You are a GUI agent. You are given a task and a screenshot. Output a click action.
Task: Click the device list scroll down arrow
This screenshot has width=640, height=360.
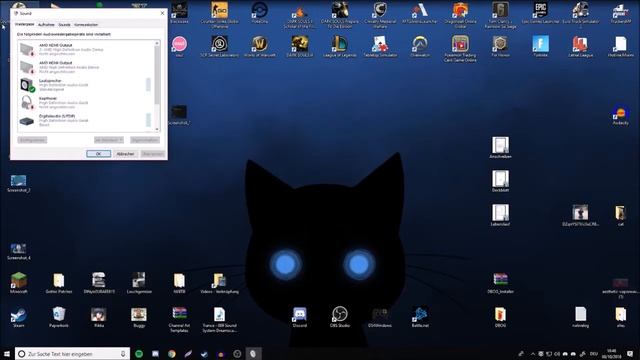pyautogui.click(x=157, y=129)
